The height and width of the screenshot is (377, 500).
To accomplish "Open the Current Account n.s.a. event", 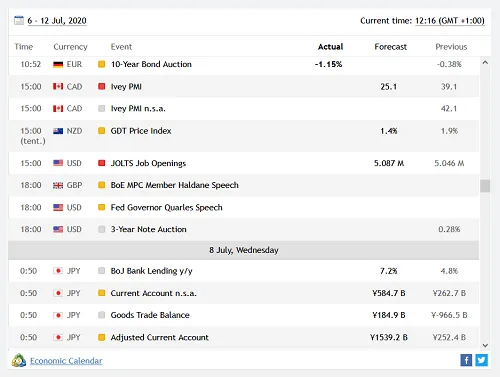I will point(154,293).
